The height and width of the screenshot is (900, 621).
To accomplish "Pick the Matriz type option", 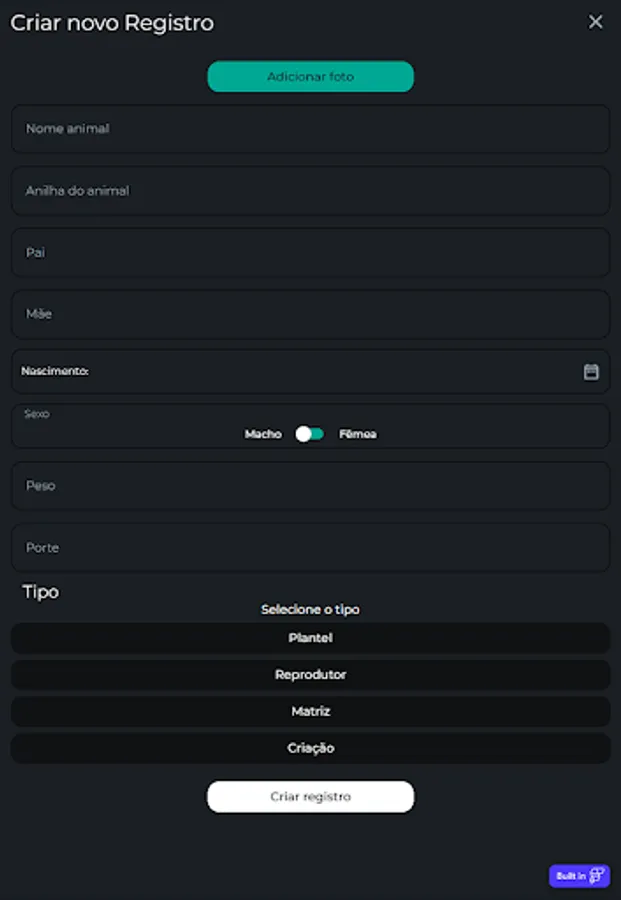I will coord(310,712).
